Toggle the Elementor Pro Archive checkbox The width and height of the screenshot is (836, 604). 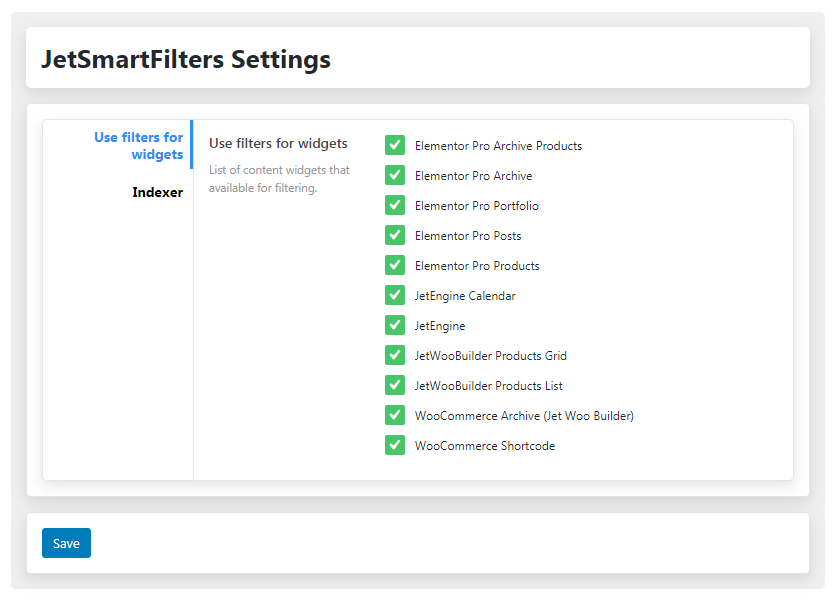pyautogui.click(x=395, y=175)
